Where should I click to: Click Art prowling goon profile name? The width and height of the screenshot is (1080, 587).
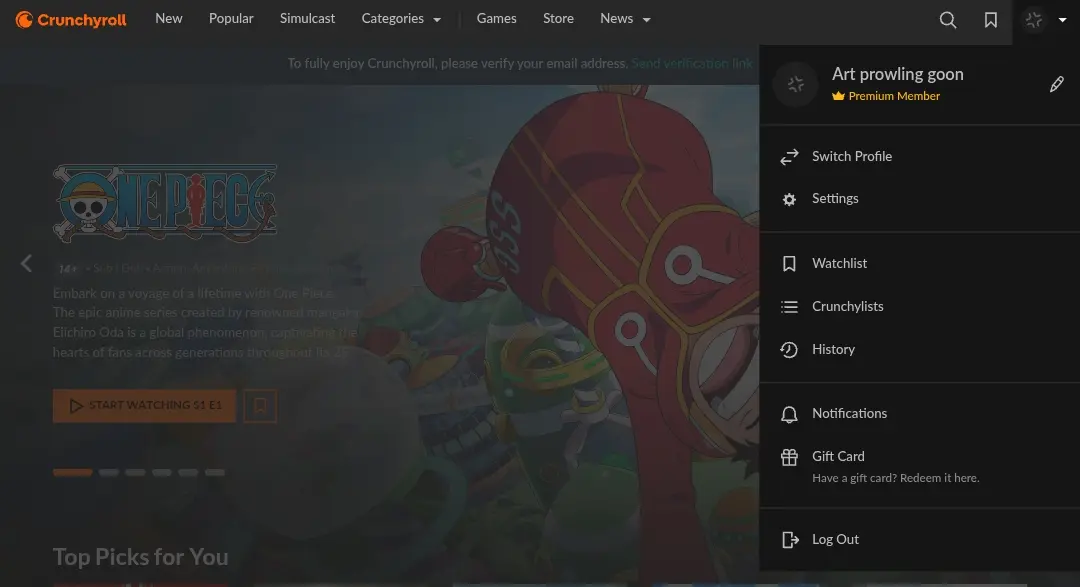(897, 74)
